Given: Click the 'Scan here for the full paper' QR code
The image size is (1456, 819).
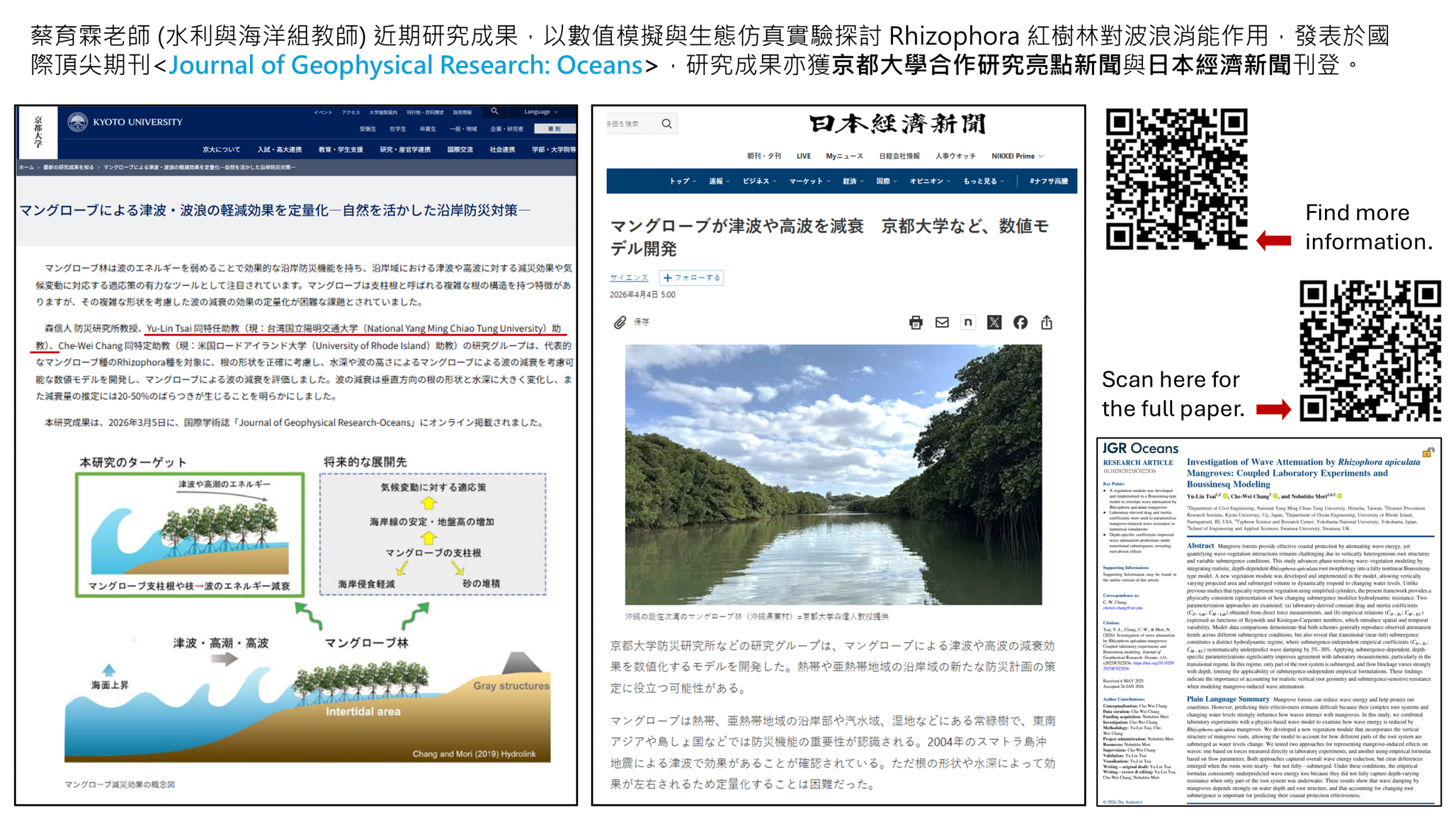Looking at the screenshot, I should pos(1370,351).
